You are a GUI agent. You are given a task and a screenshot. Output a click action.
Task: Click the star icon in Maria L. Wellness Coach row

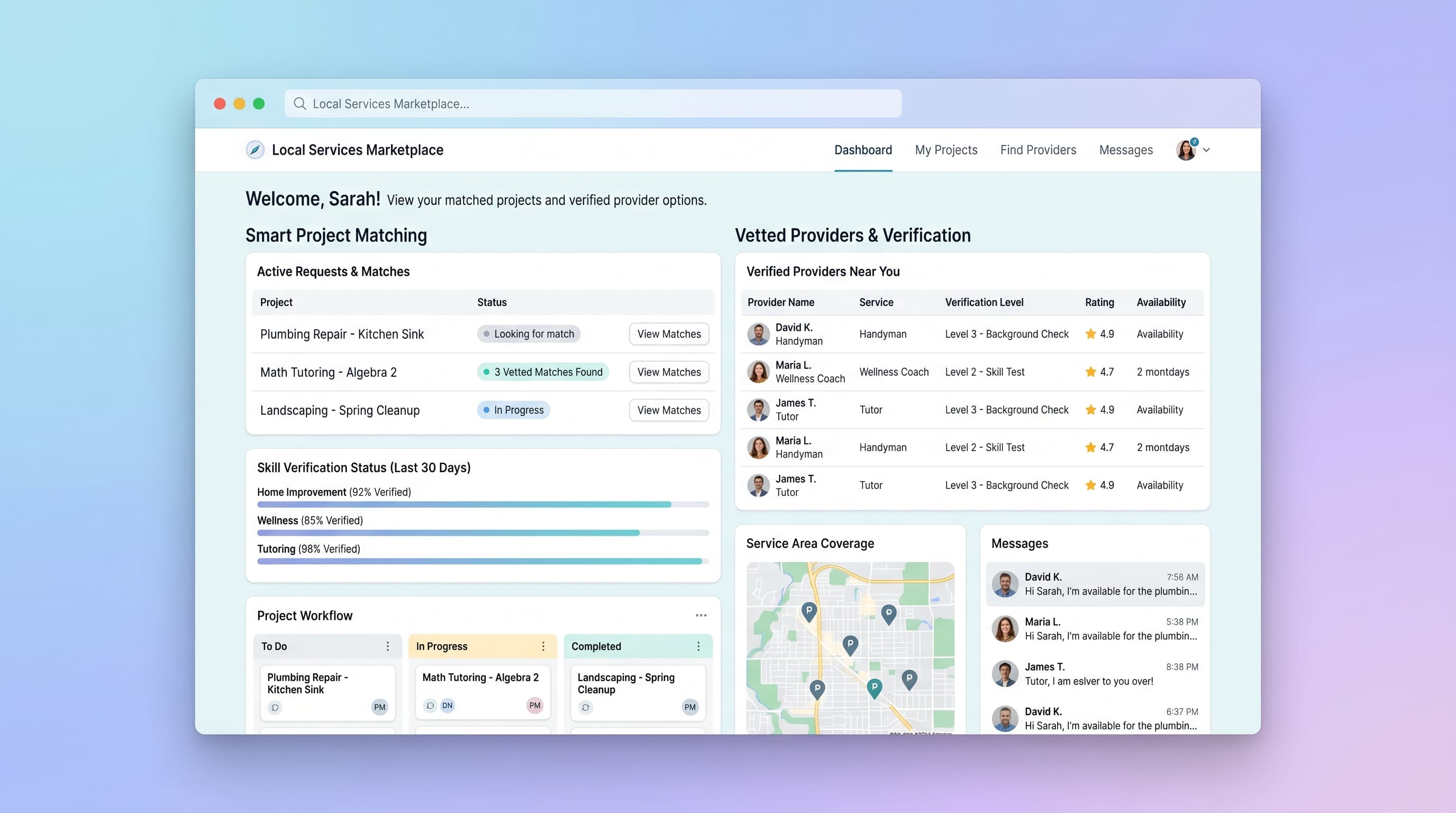(x=1091, y=372)
